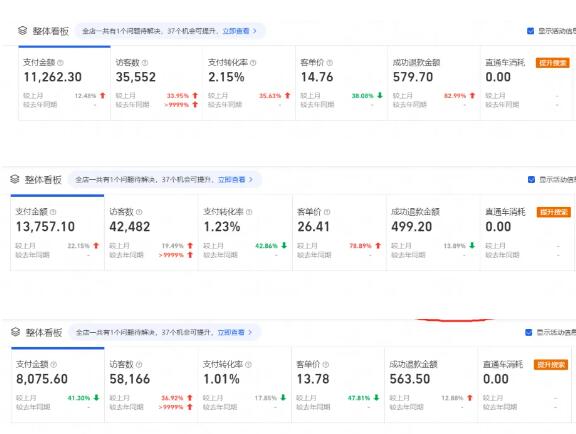Click chevron after 立即查看 in the 11,262.30 panel
Image resolution: width=576 pixels, height=434 pixels.
(255, 31)
